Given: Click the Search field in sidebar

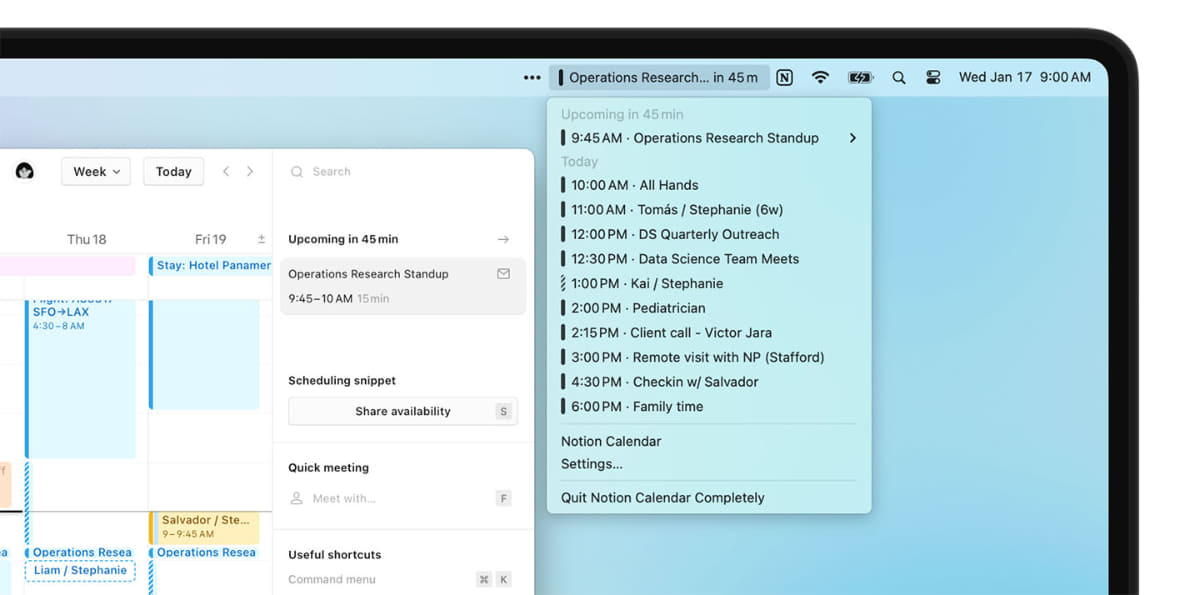Looking at the screenshot, I should coord(403,172).
